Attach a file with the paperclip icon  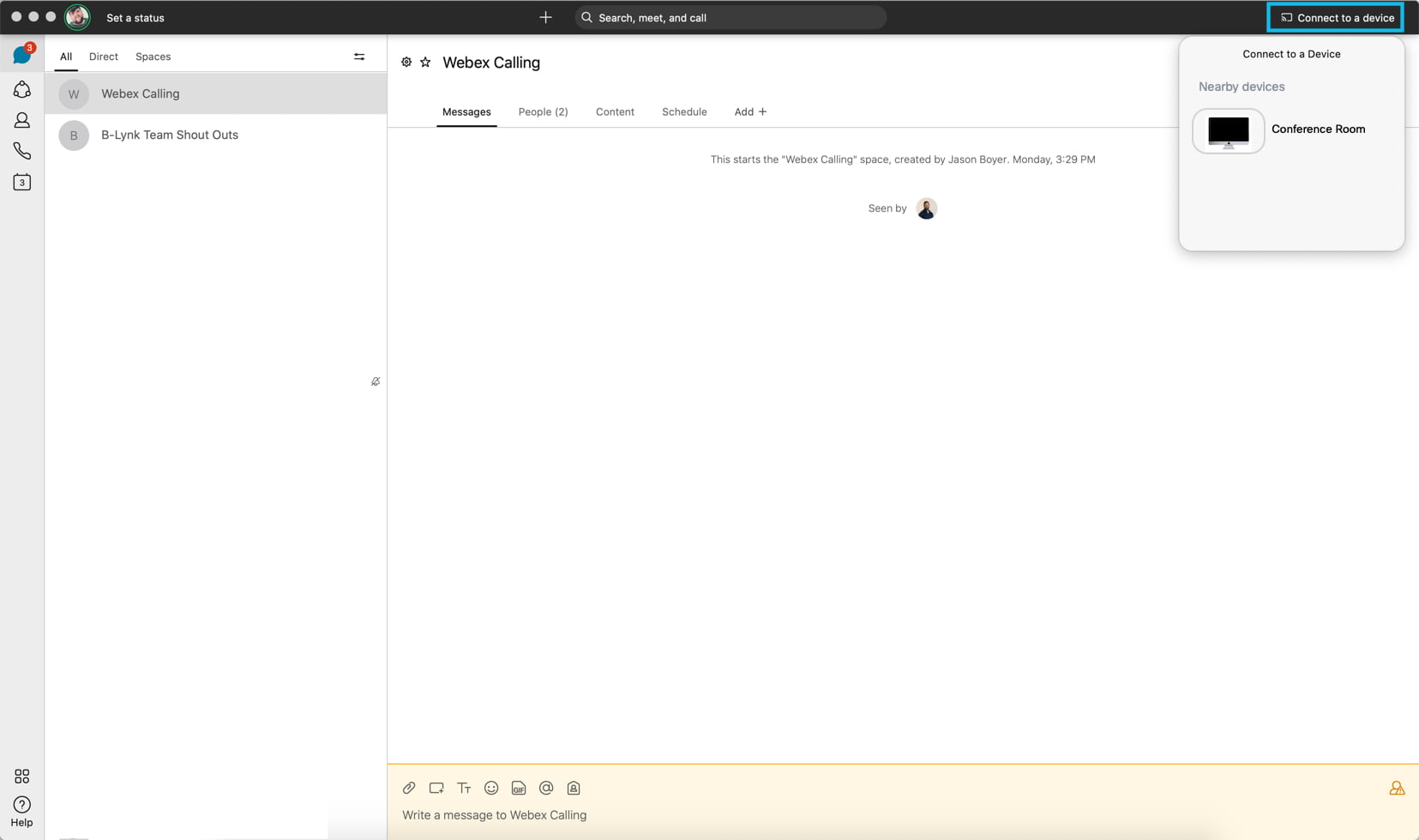pos(409,788)
